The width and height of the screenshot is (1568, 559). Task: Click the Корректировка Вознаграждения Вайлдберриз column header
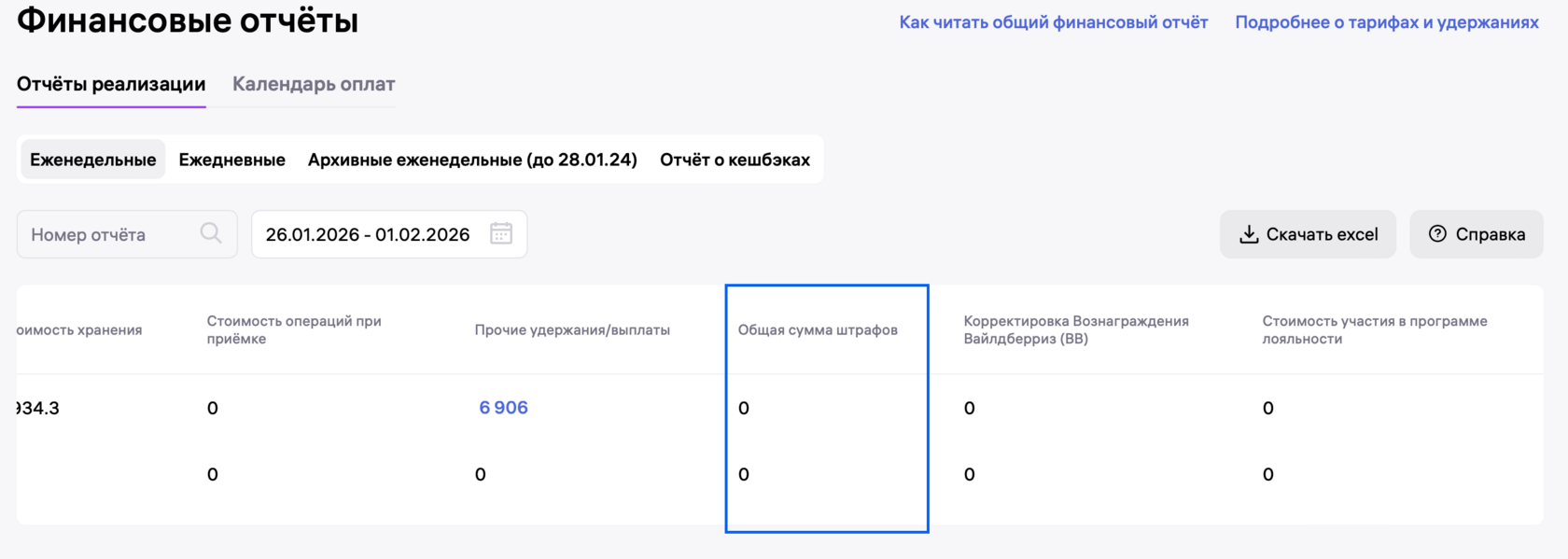pos(1076,329)
